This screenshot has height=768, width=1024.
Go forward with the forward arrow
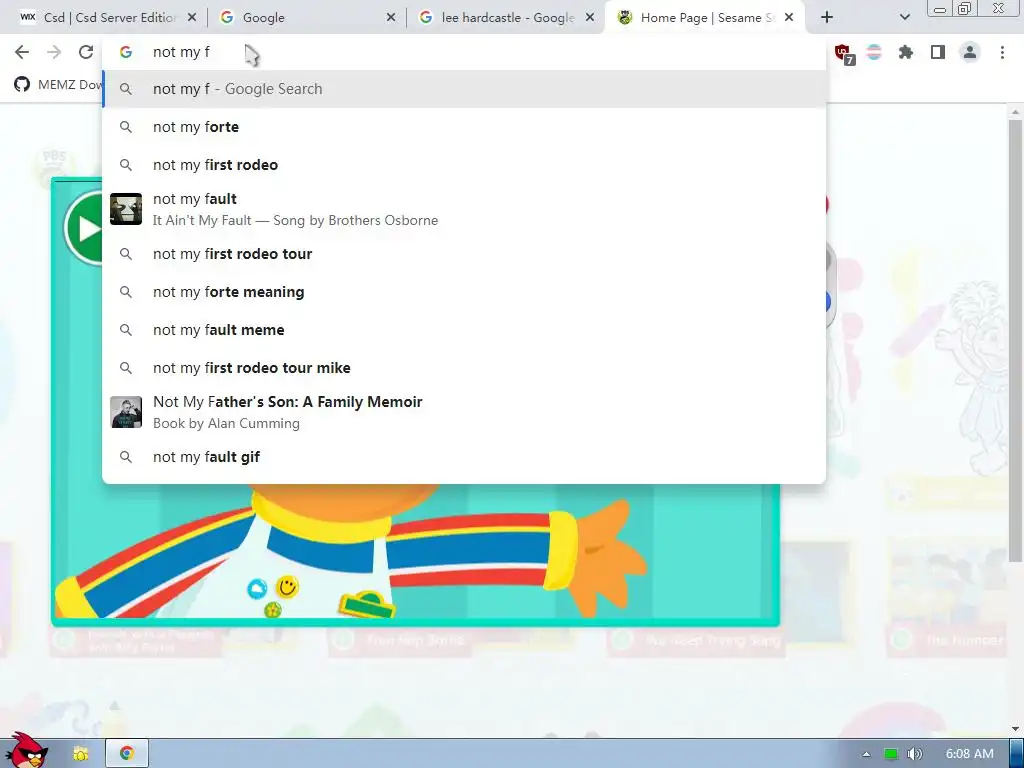[54, 52]
